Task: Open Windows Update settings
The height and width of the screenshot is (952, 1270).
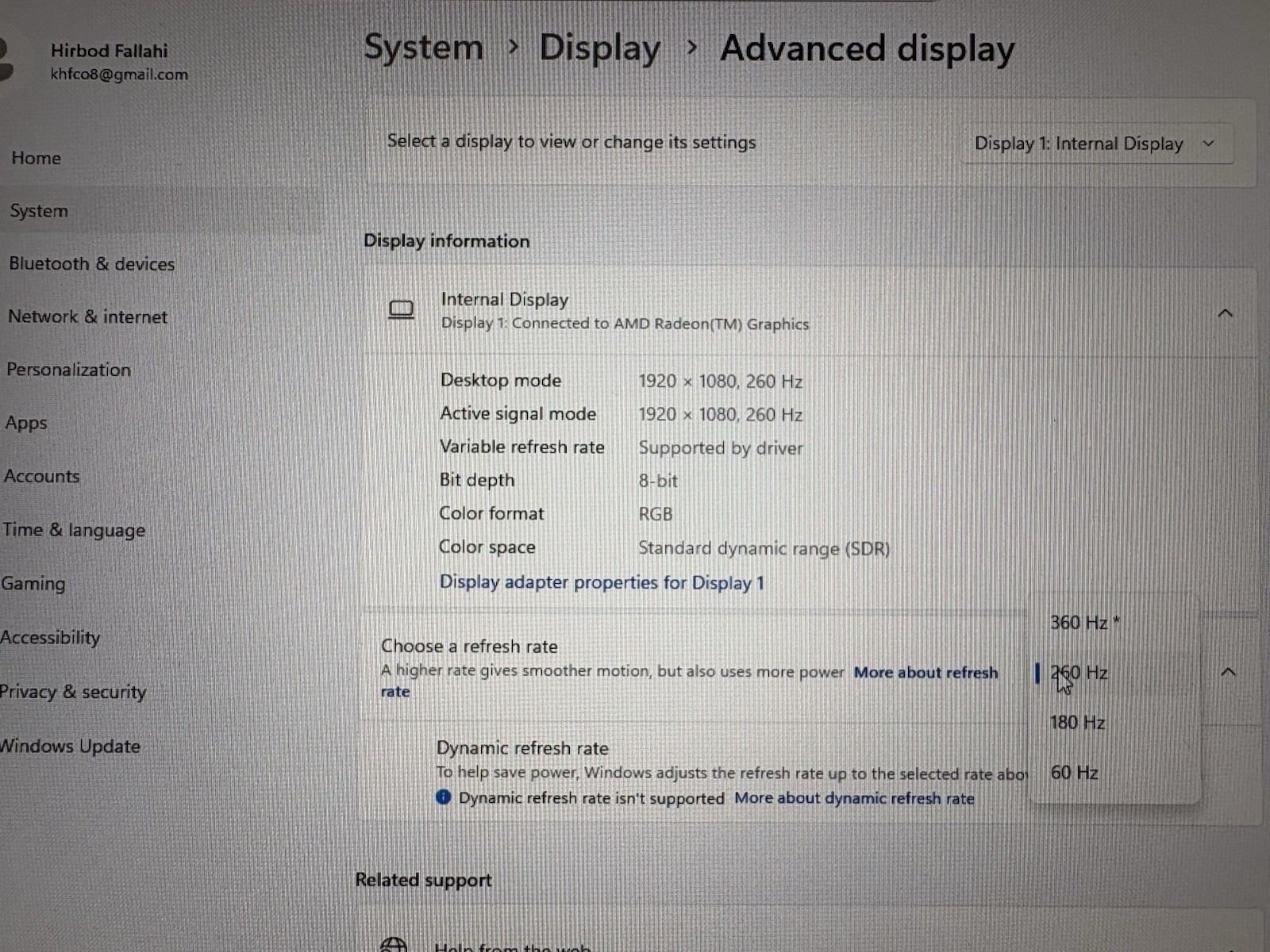Action: click(x=70, y=747)
